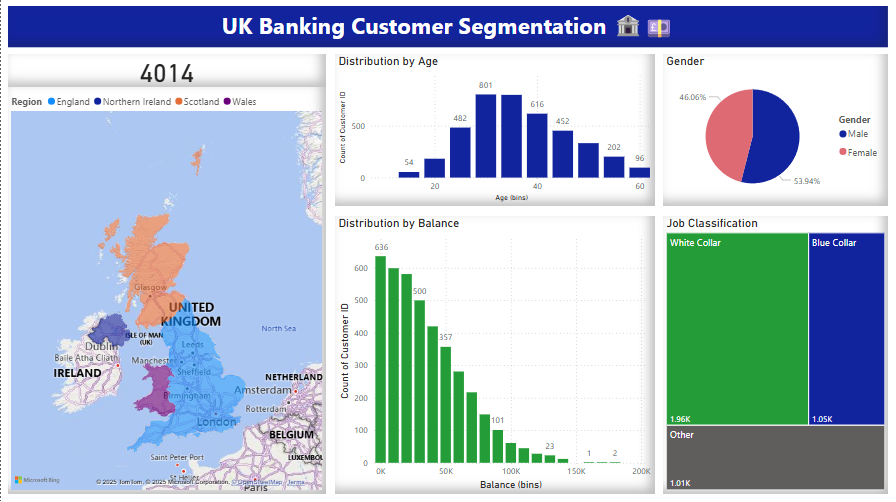Click the bank building icon in the title
The image size is (896, 502).
[x=628, y=26]
